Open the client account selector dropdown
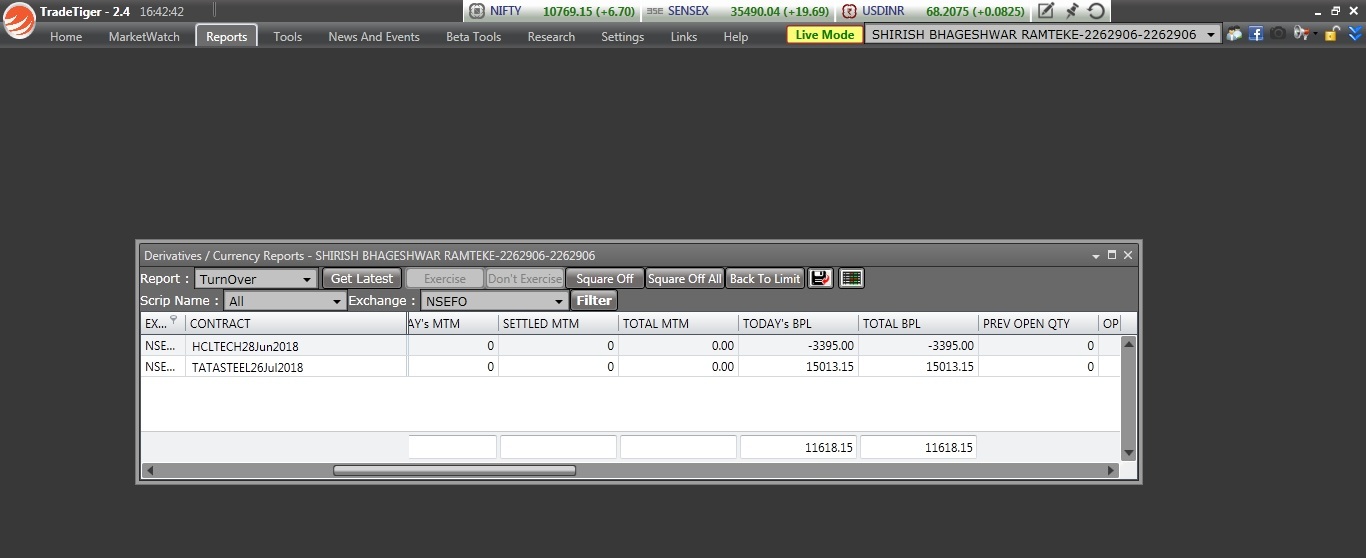This screenshot has width=1366, height=558. [1043, 34]
